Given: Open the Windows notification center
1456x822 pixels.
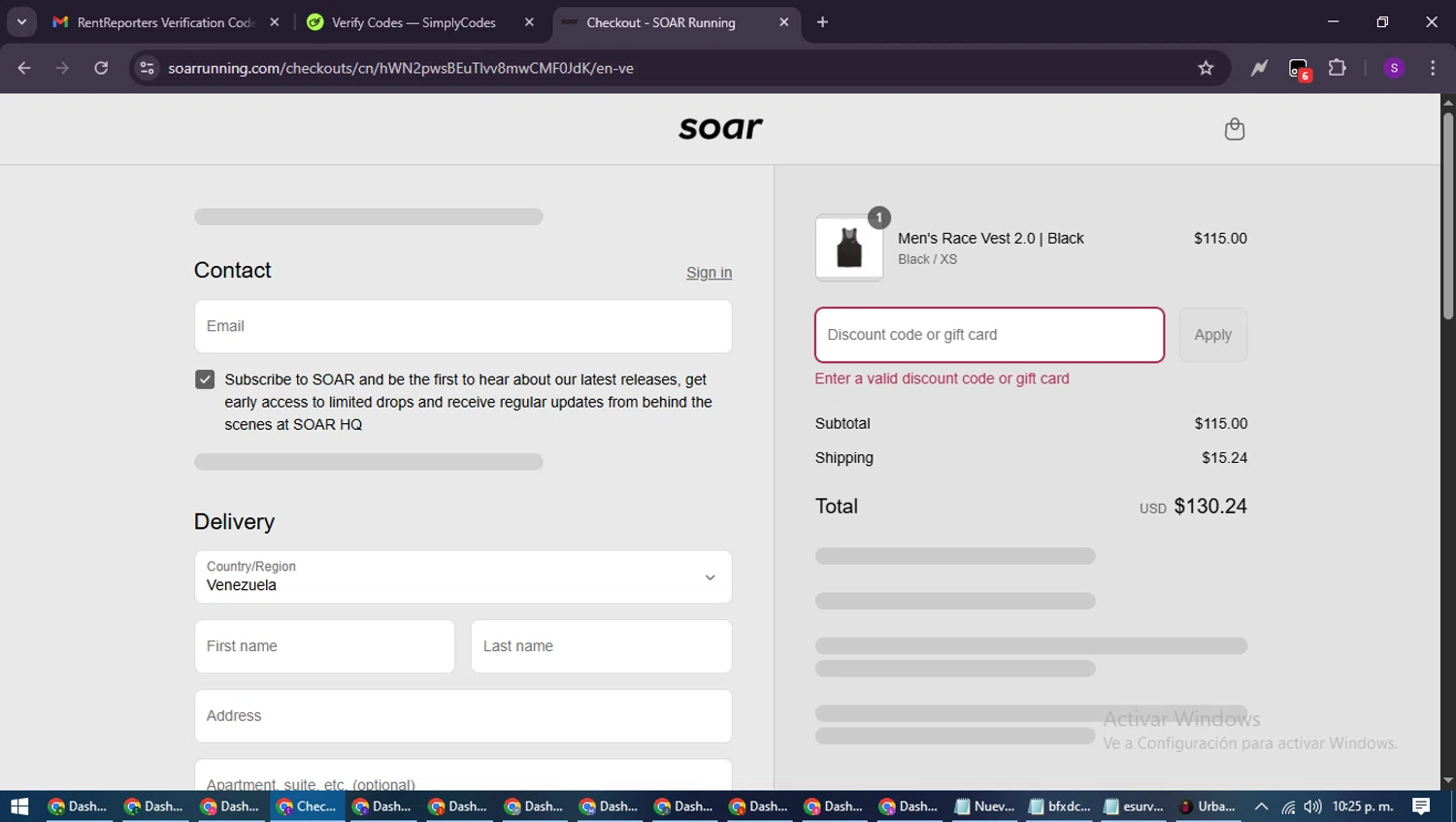Looking at the screenshot, I should [x=1421, y=806].
